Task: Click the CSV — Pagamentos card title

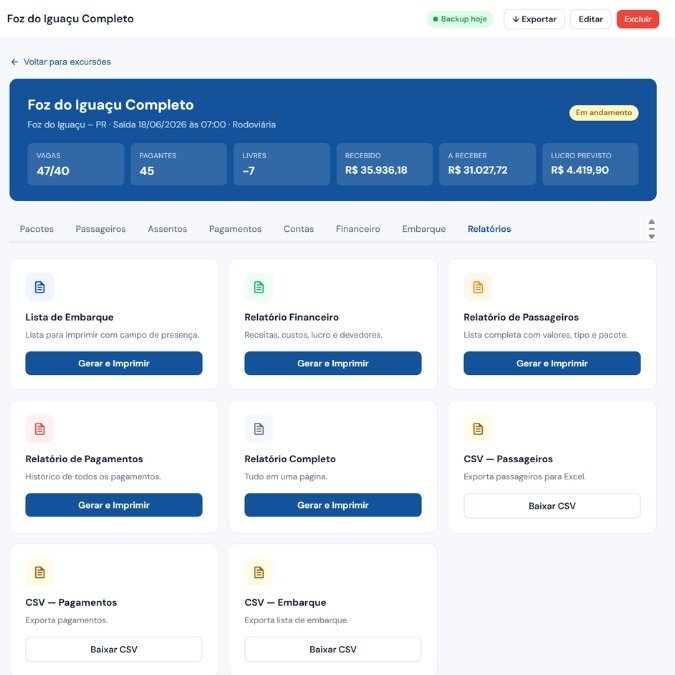Action: (71, 602)
